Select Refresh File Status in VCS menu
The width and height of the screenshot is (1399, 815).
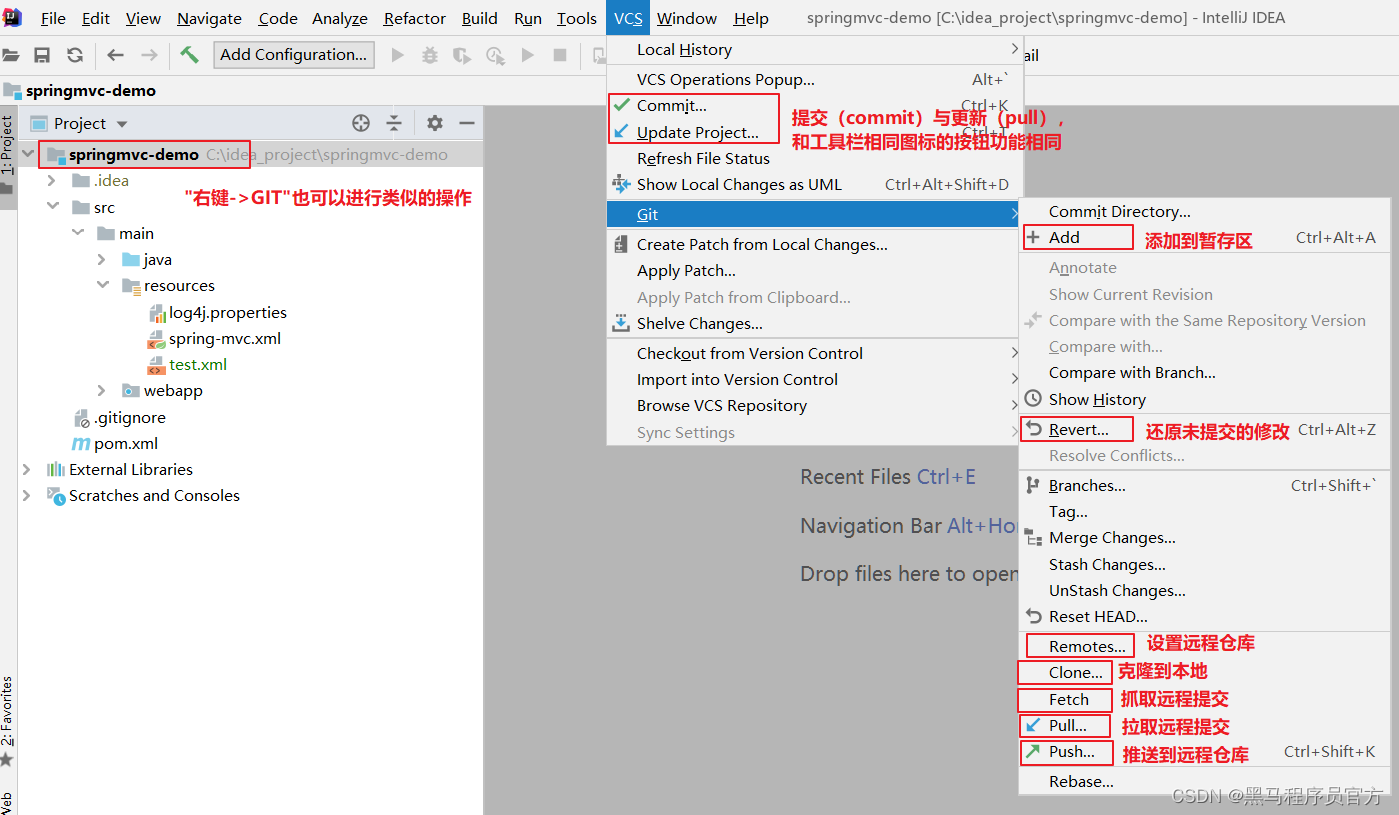(x=814, y=158)
